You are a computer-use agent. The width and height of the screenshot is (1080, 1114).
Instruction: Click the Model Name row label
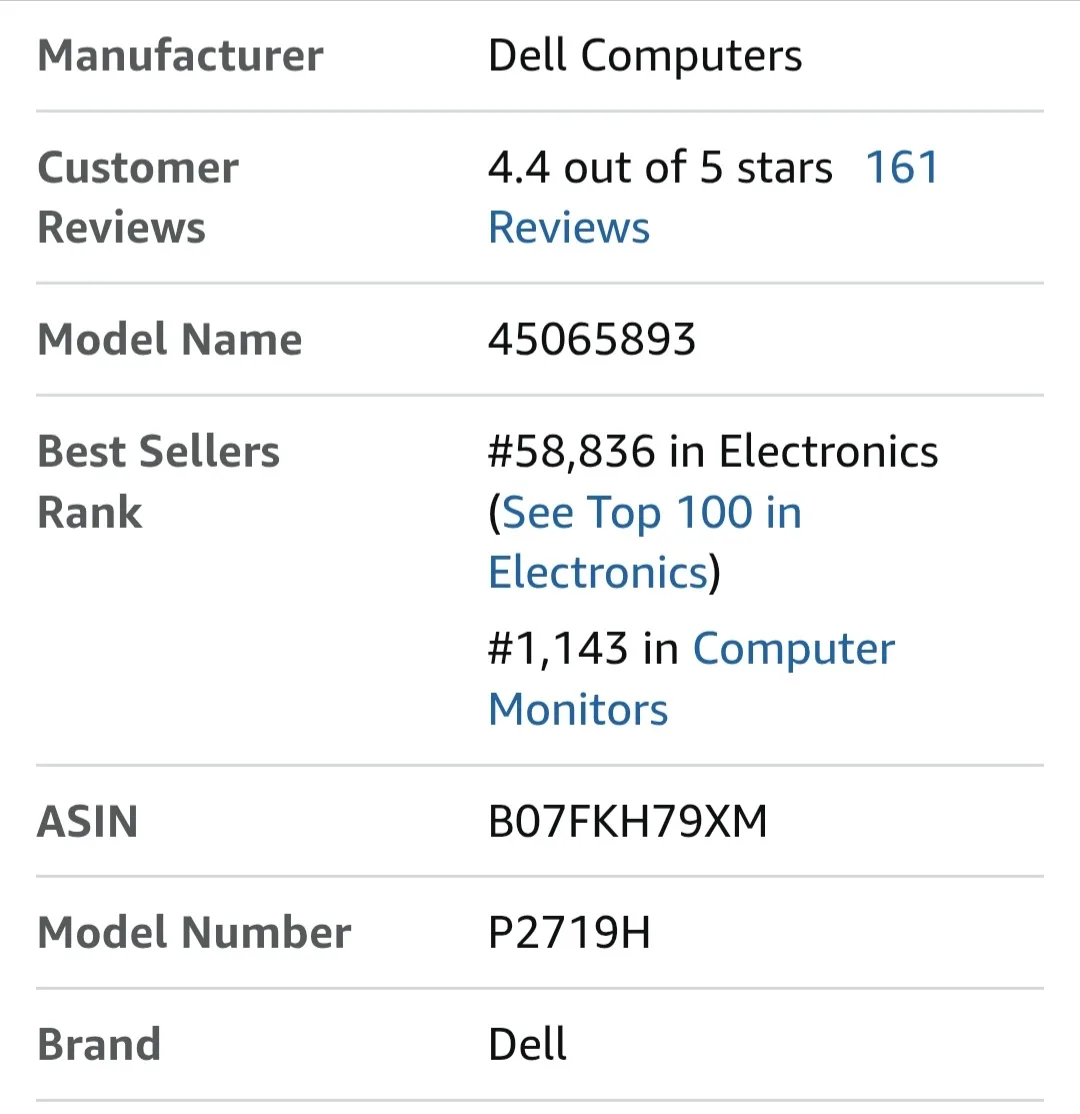coord(169,340)
